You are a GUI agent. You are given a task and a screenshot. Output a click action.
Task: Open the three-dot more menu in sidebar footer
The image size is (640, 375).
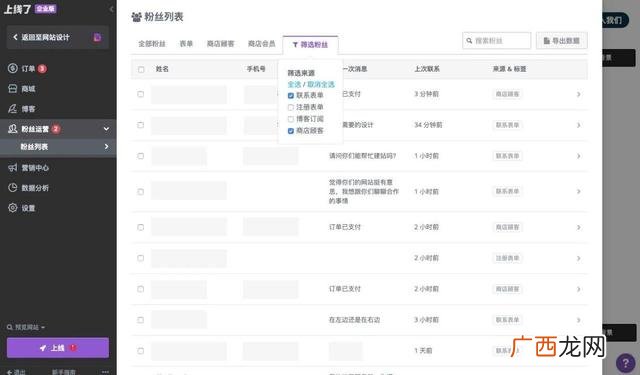pos(105,371)
